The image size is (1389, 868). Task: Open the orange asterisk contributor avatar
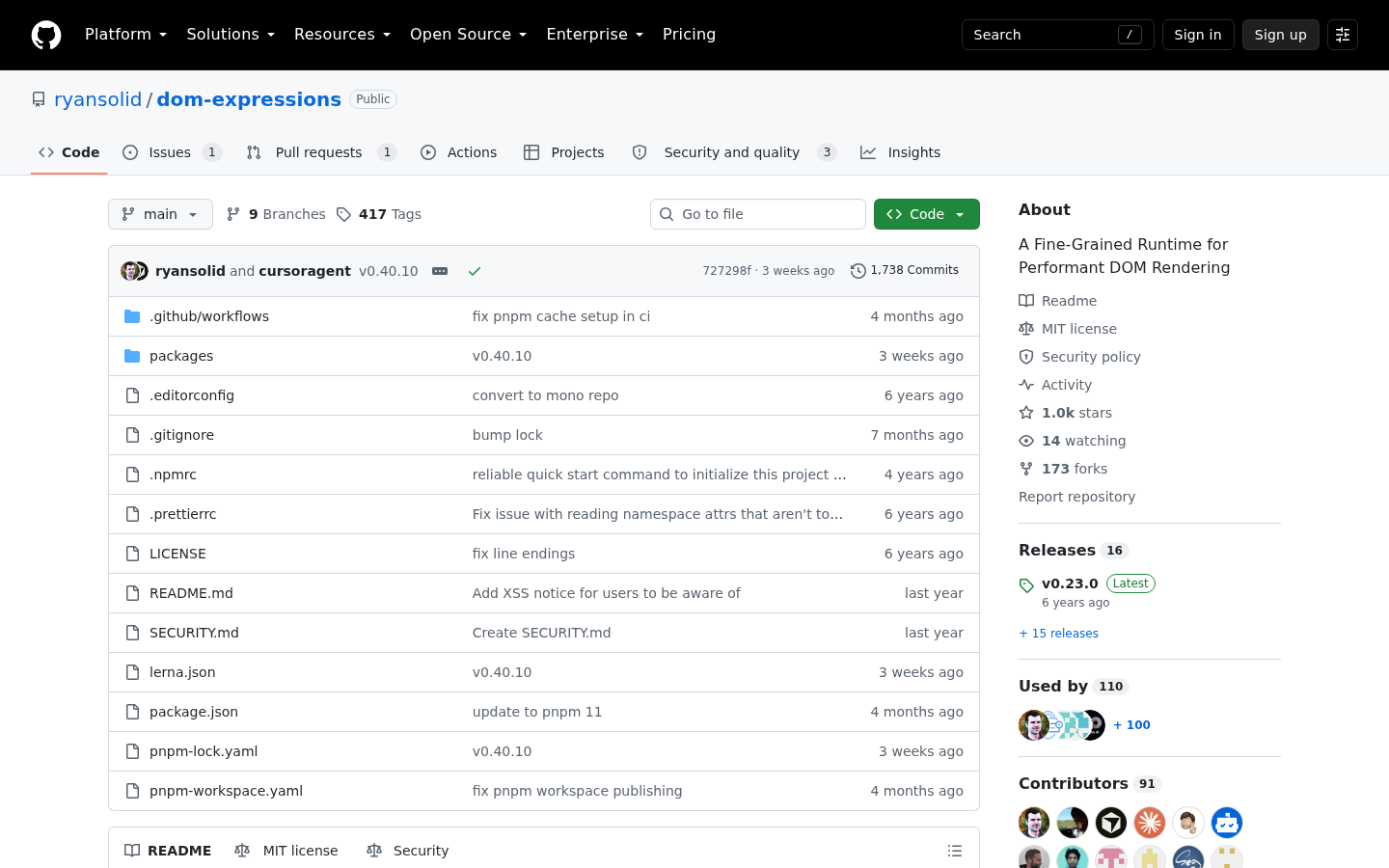[x=1150, y=823]
